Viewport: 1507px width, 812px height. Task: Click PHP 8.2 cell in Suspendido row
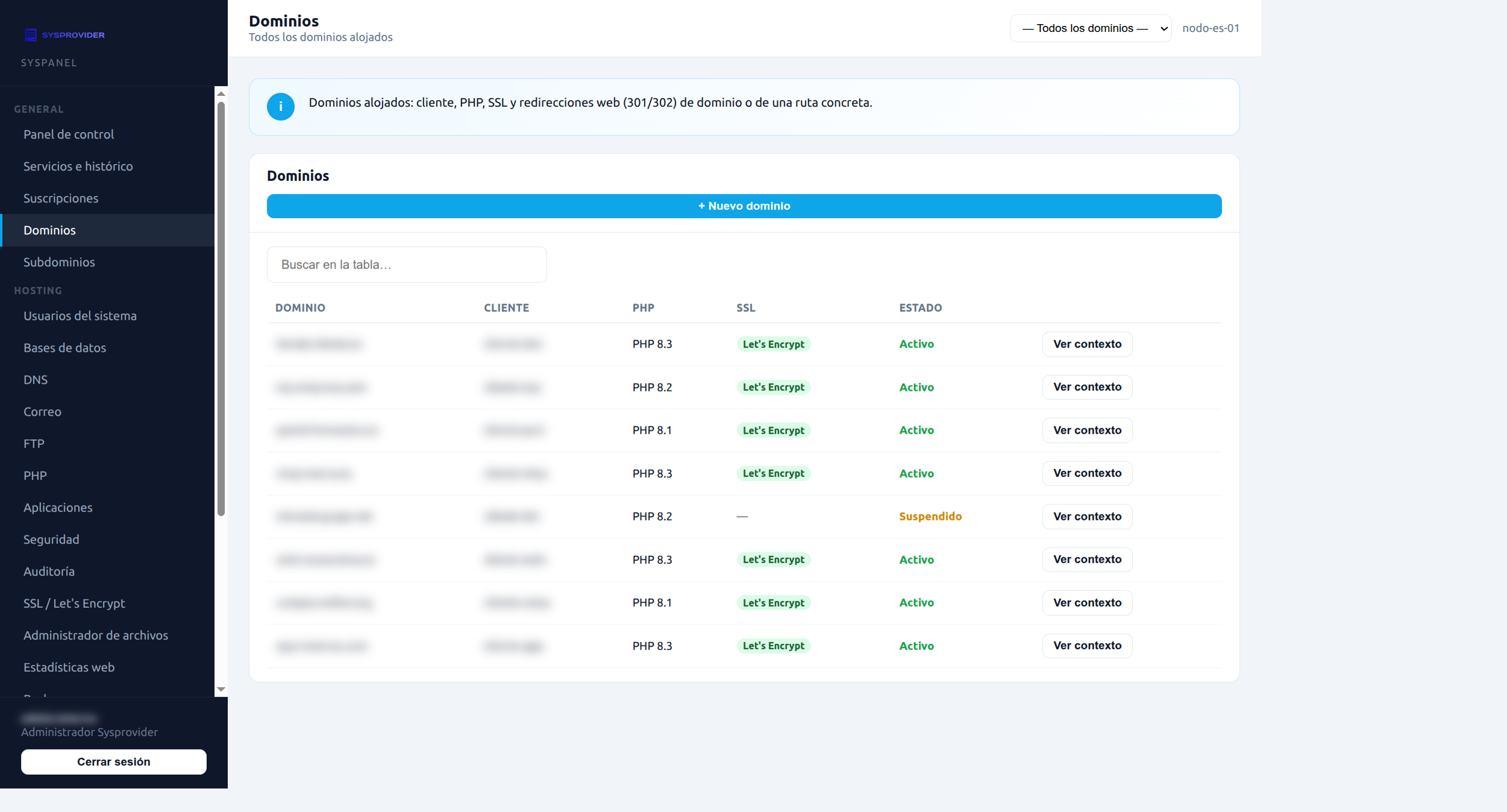[652, 516]
